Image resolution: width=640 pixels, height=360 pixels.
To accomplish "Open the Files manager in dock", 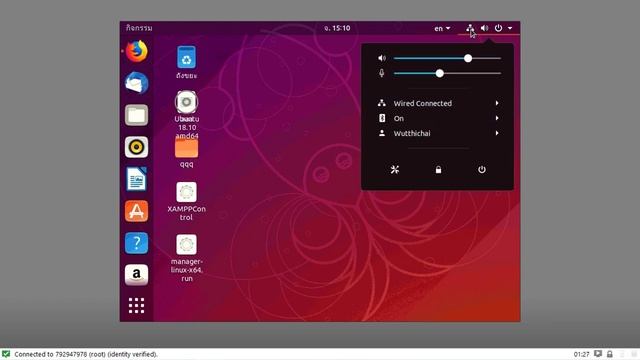I will (137, 115).
